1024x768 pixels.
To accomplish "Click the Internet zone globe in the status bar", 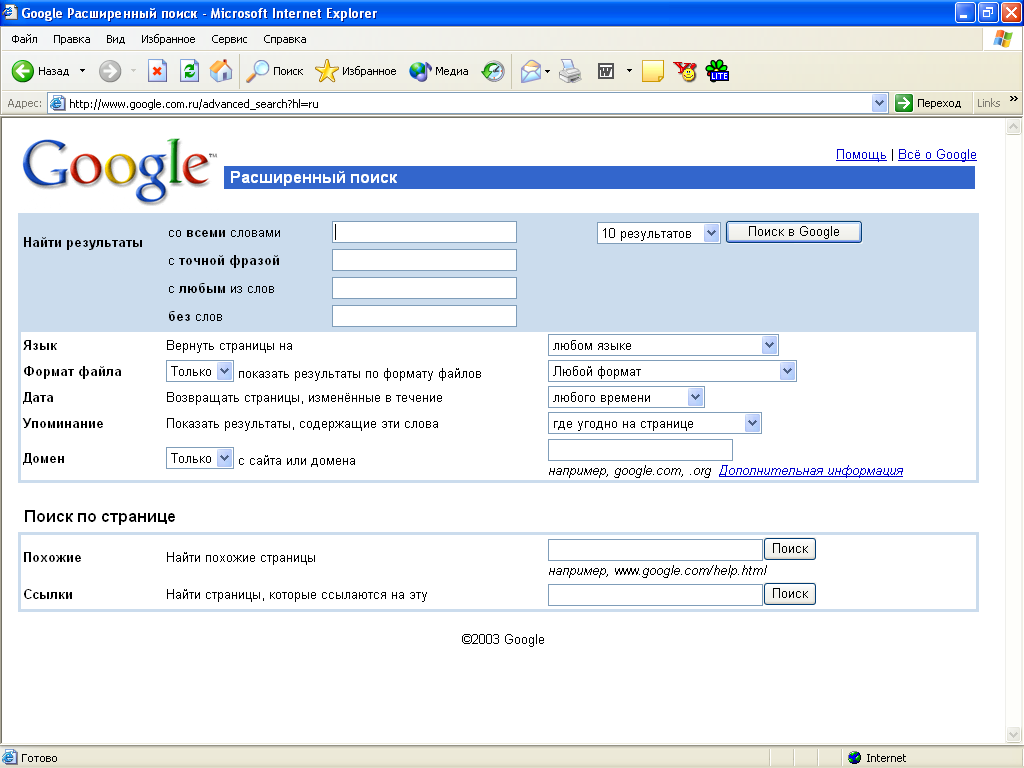I will tap(854, 758).
